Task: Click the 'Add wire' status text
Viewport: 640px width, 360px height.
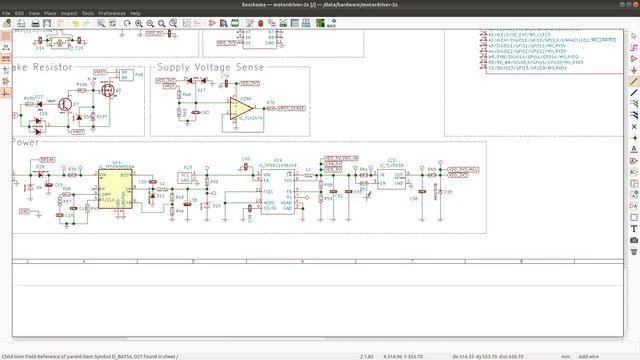Action: click(589, 357)
